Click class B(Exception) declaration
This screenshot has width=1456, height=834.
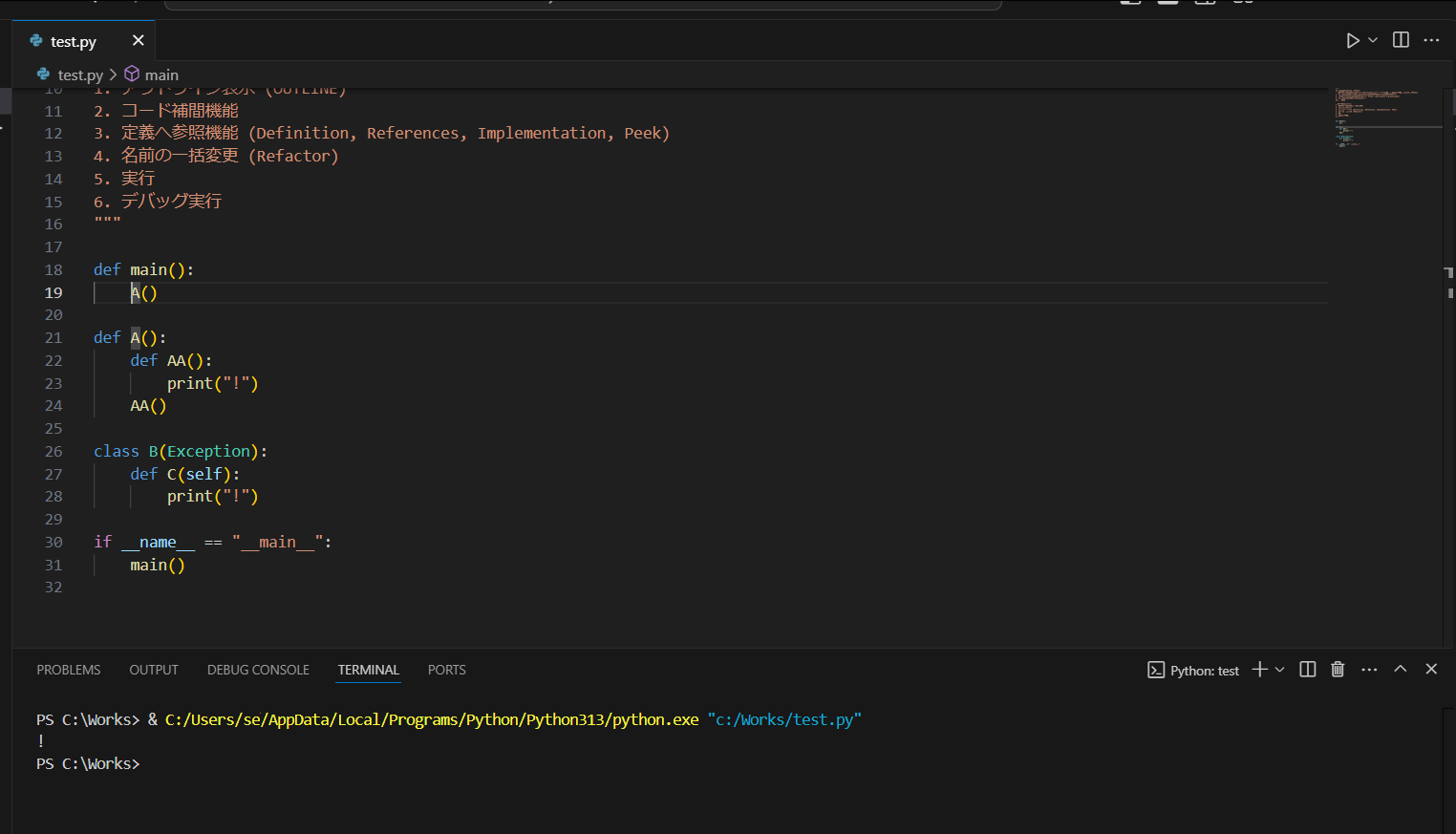coord(181,451)
